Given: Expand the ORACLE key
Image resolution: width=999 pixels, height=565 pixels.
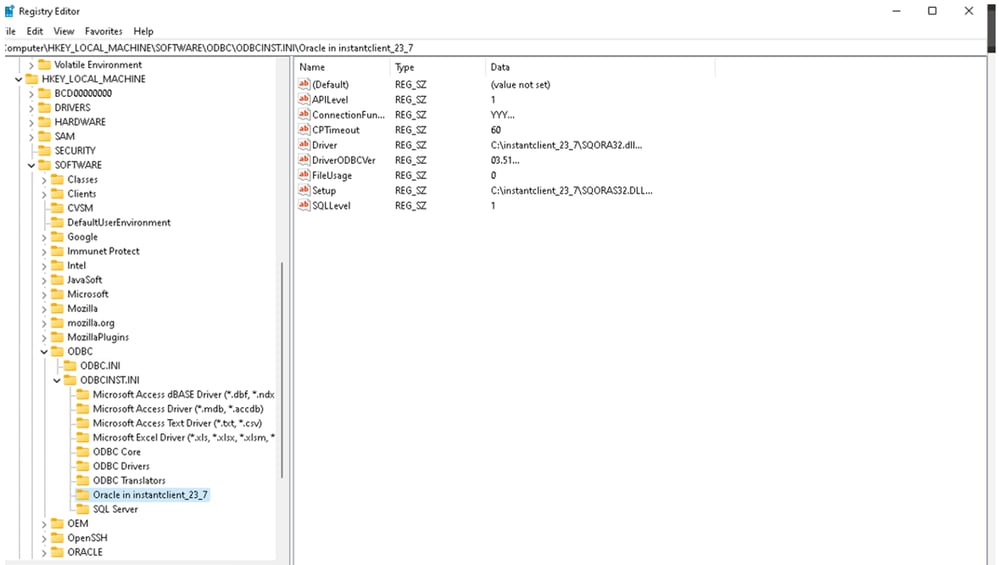Looking at the screenshot, I should coord(44,552).
